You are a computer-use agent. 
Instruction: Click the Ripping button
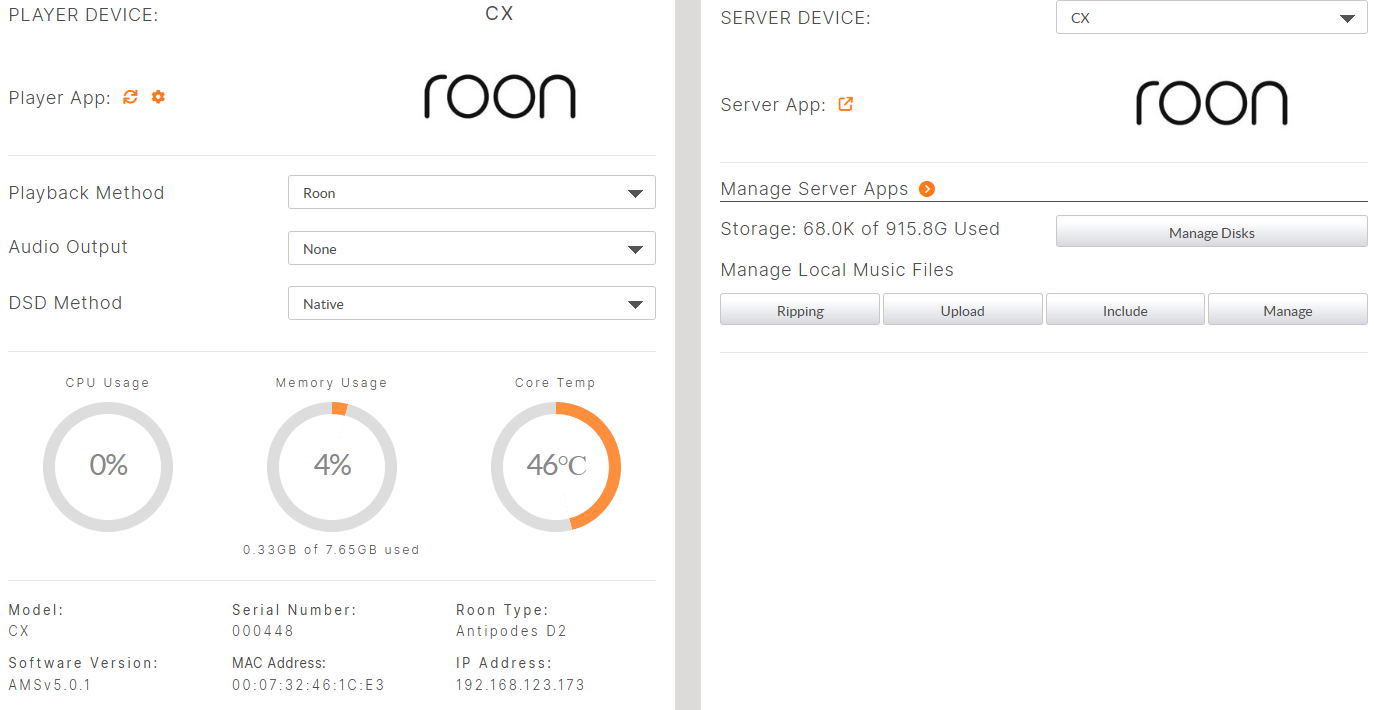tap(800, 310)
